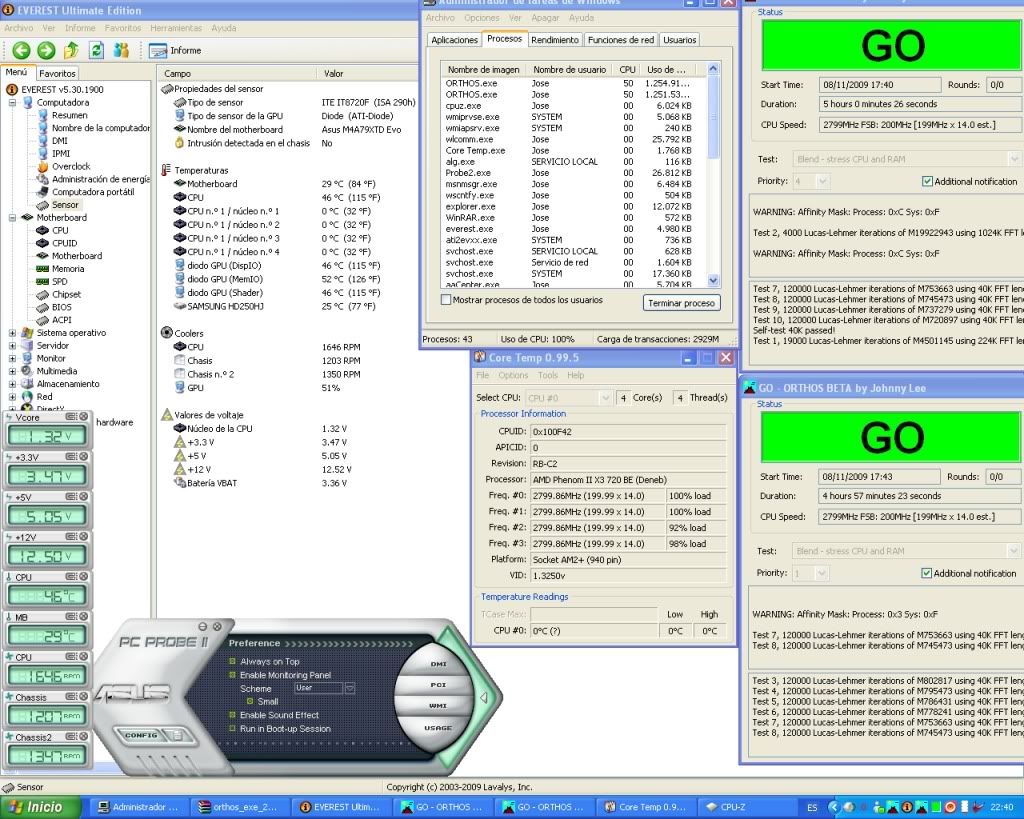This screenshot has height=819, width=1024.
Task: Click the DMI button in PC Probe II
Action: [438, 664]
